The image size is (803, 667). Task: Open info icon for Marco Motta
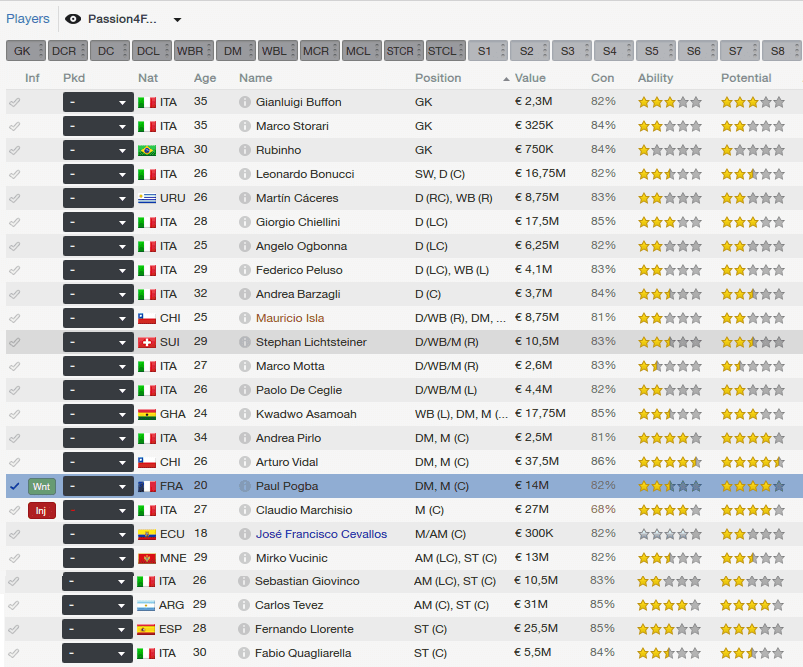coord(245,366)
